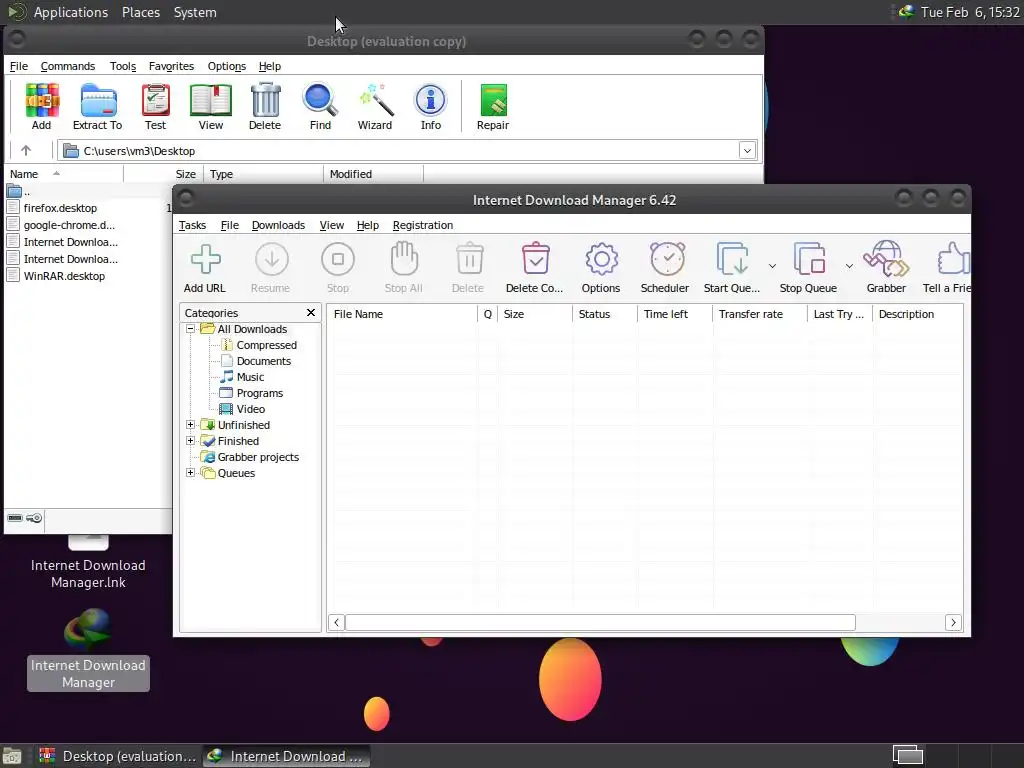The width and height of the screenshot is (1024, 768).
Task: Expand the Finished category node
Action: click(190, 441)
